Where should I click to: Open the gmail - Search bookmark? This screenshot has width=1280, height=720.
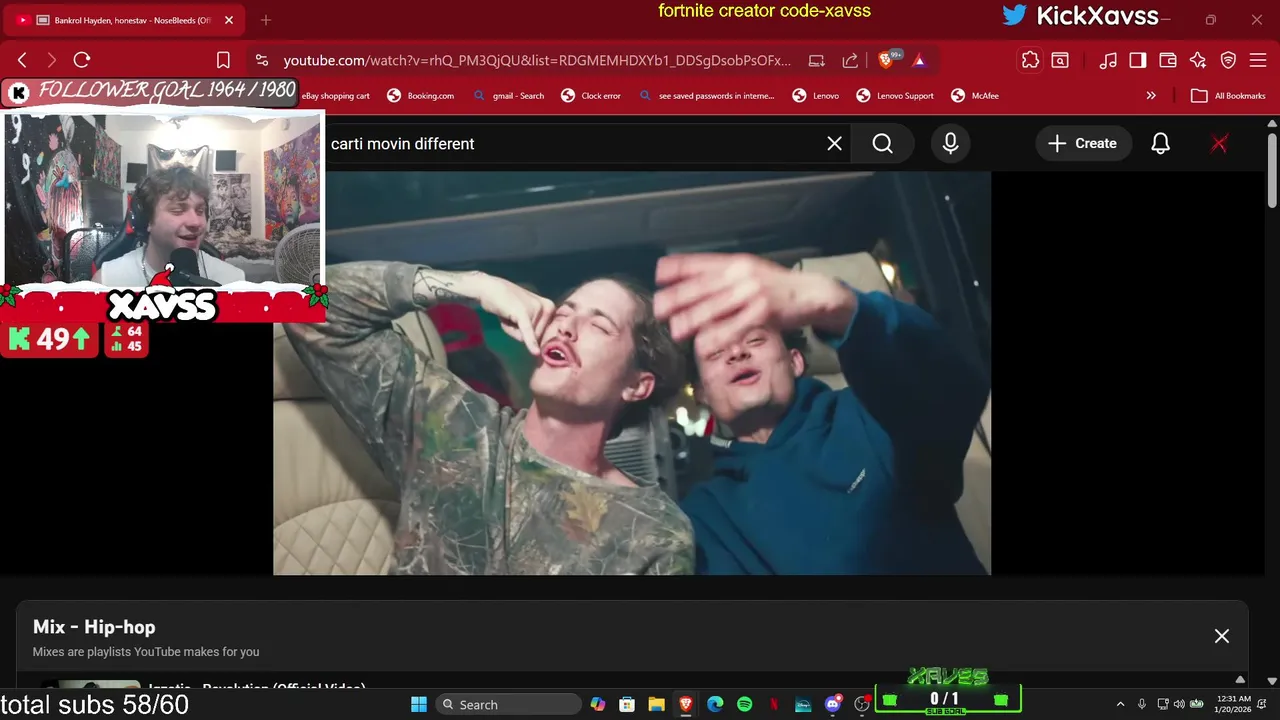[508, 96]
